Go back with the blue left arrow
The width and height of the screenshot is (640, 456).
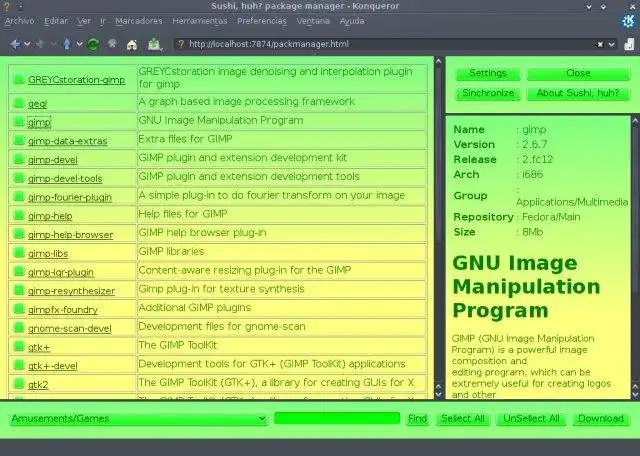tap(15, 44)
